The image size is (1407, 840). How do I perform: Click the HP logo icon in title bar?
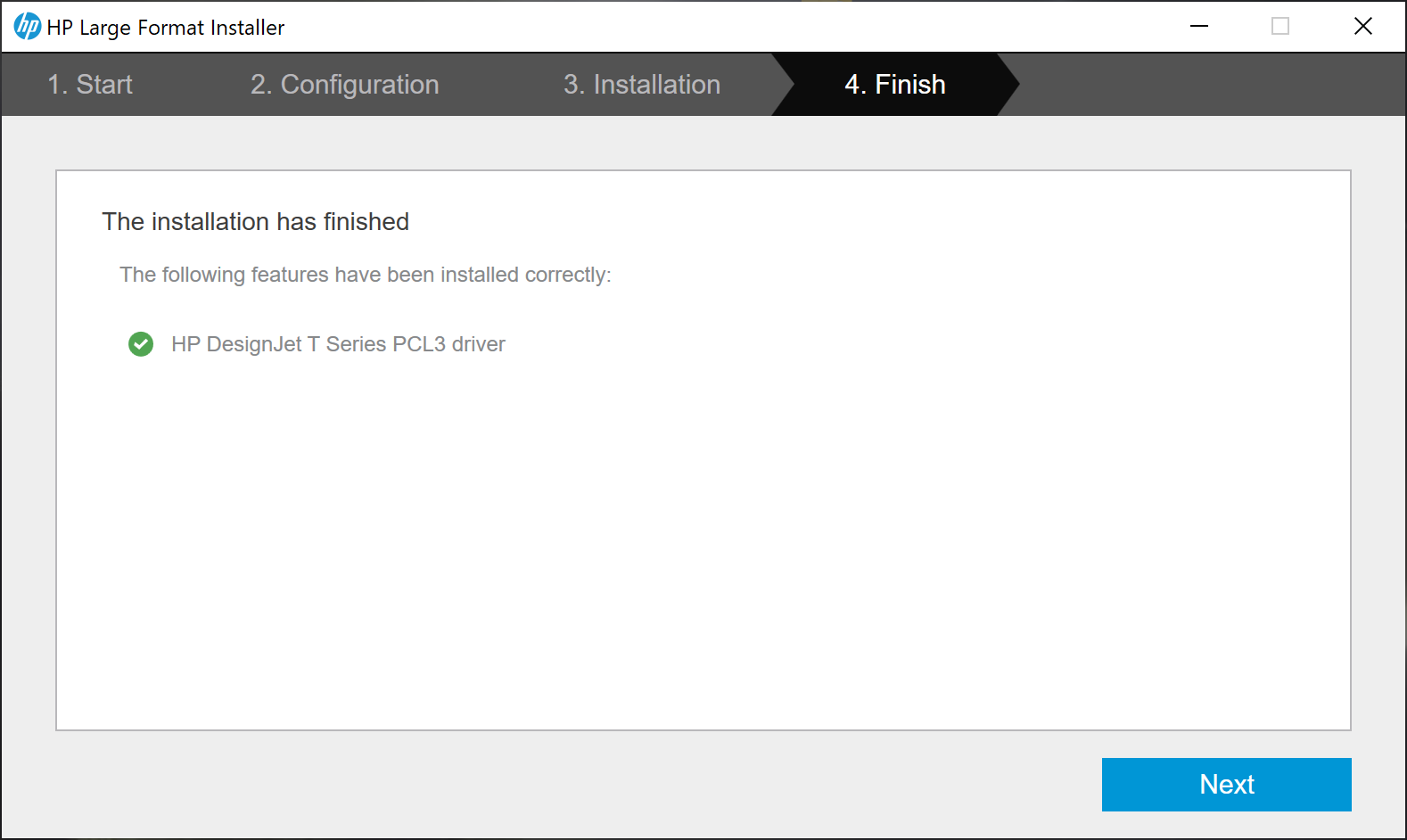tap(28, 27)
